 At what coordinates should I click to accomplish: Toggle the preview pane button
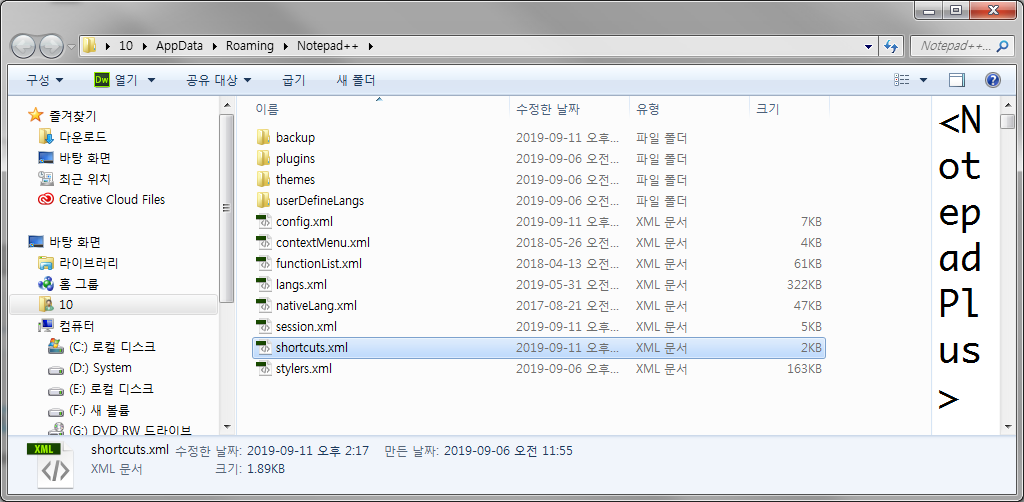957,80
